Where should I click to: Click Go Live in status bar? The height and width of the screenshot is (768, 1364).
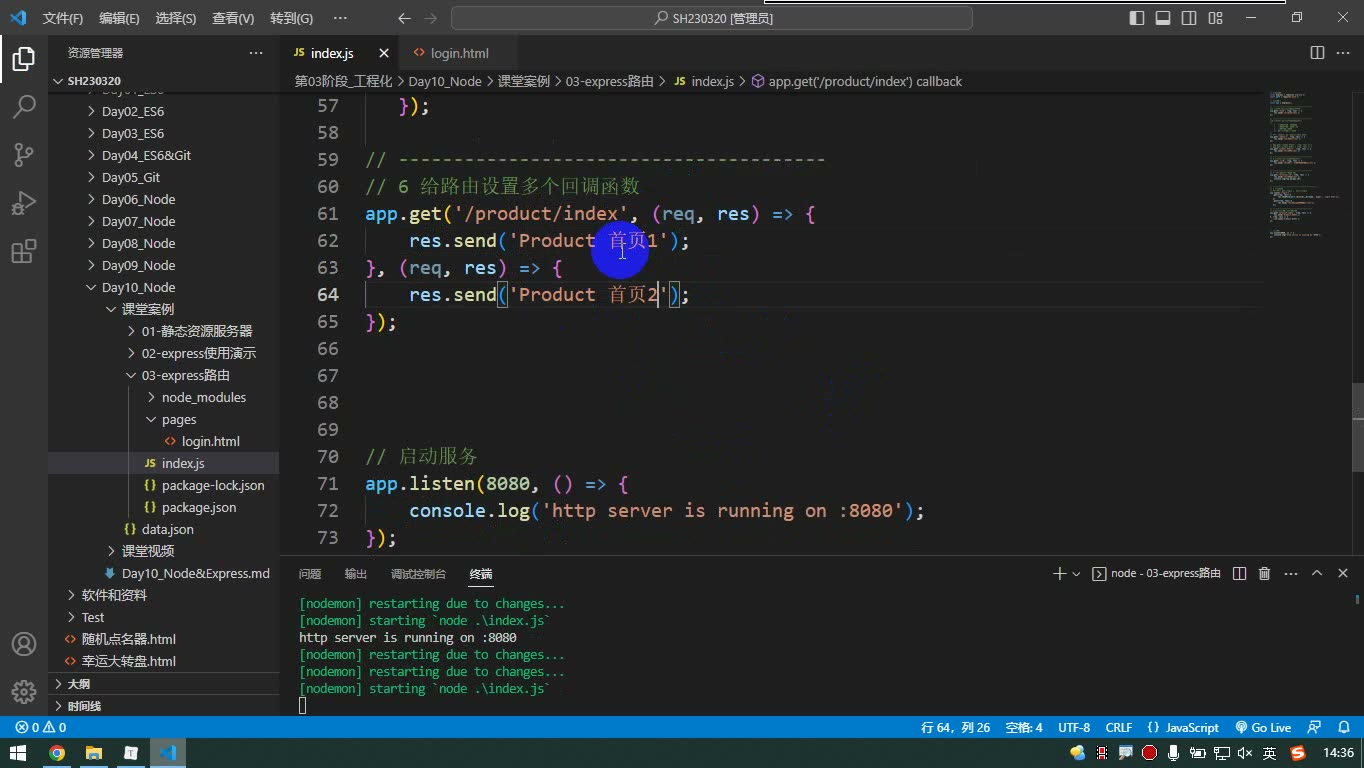[x=1263, y=727]
